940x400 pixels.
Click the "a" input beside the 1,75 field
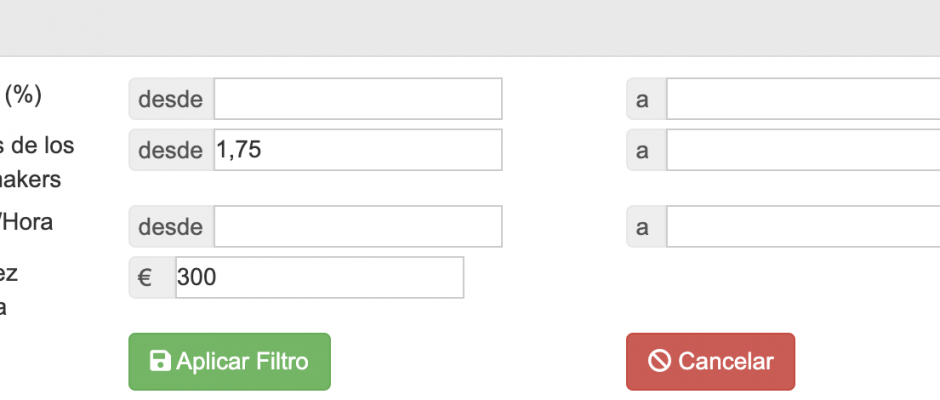[802, 150]
